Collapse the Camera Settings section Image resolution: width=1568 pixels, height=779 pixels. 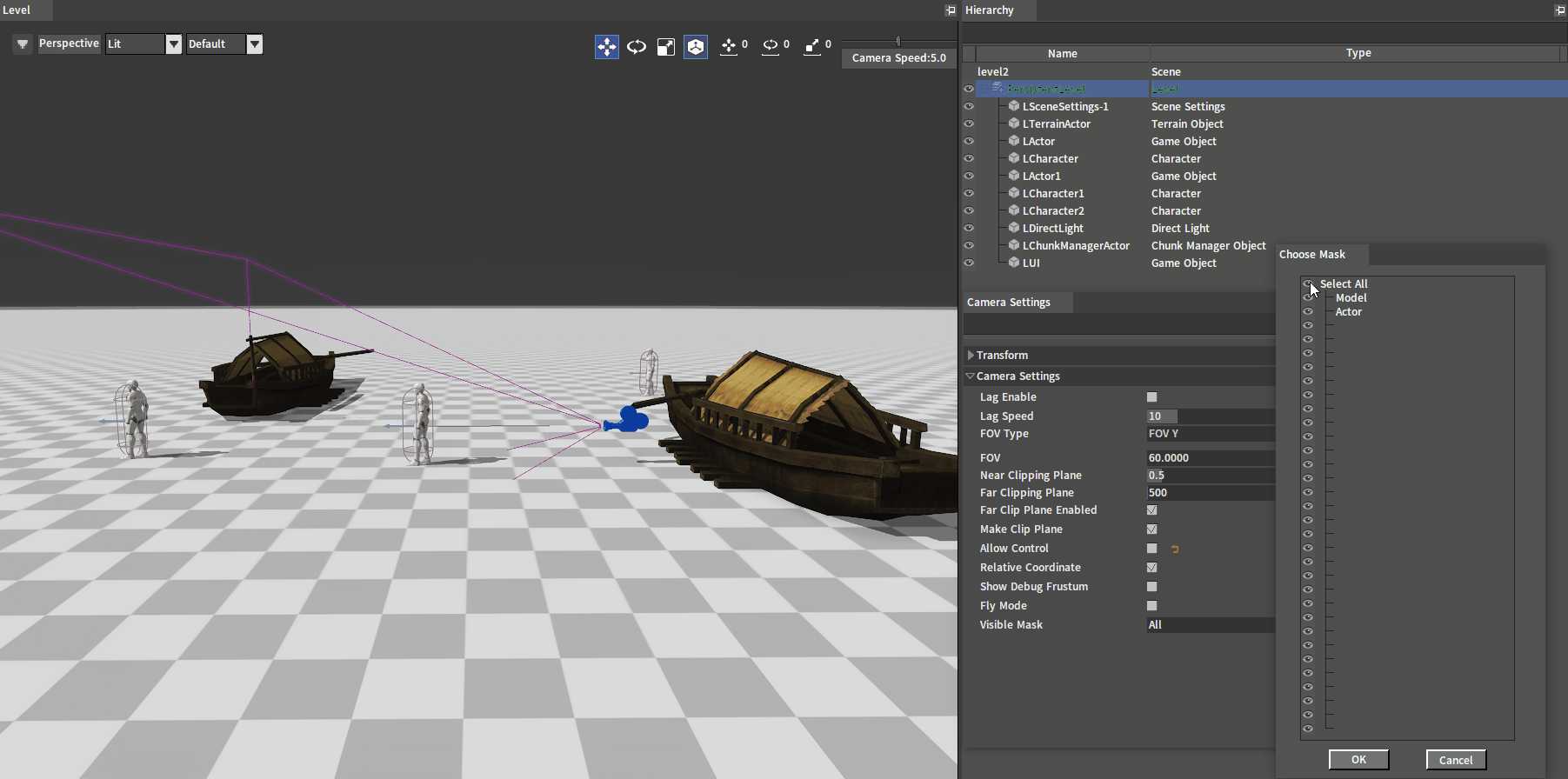971,376
